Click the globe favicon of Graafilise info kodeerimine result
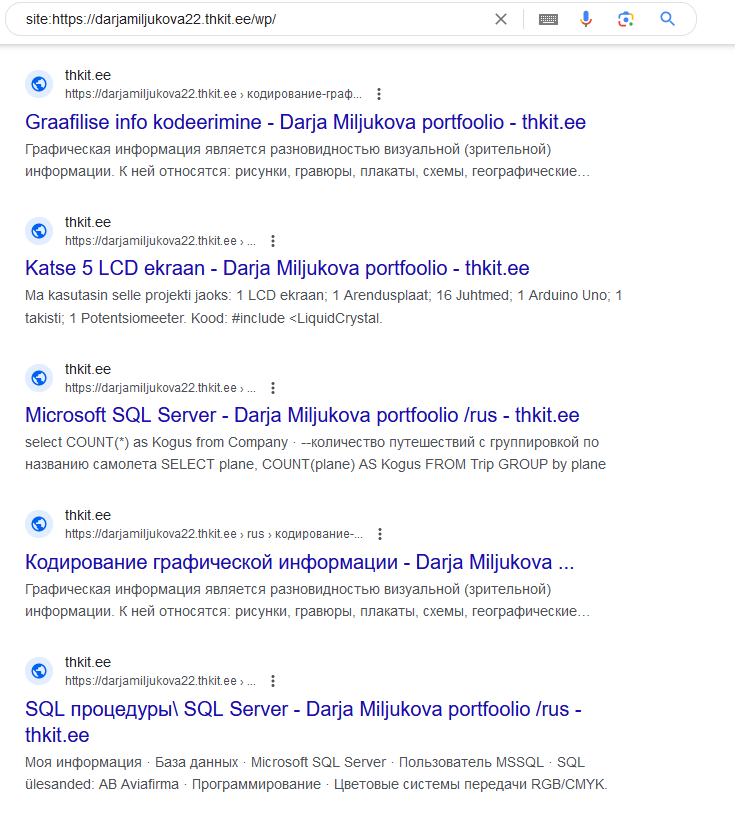The height and width of the screenshot is (829, 735). click(39, 84)
